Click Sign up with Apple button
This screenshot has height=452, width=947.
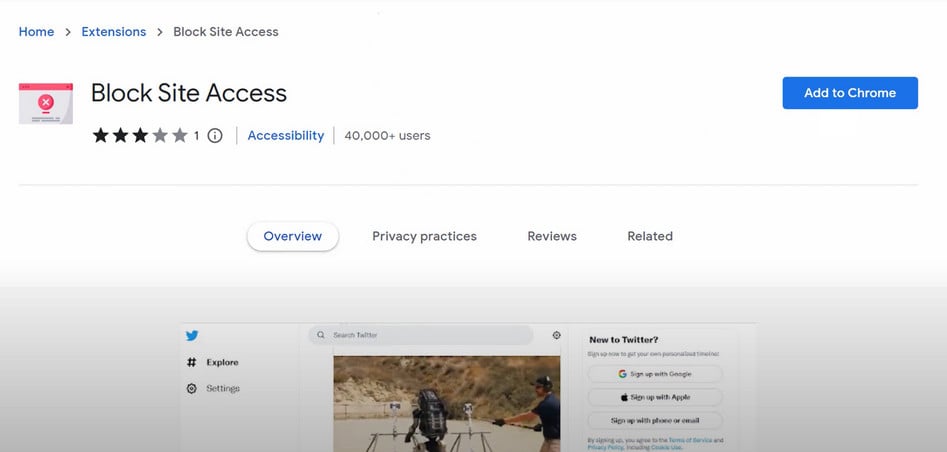tap(655, 397)
